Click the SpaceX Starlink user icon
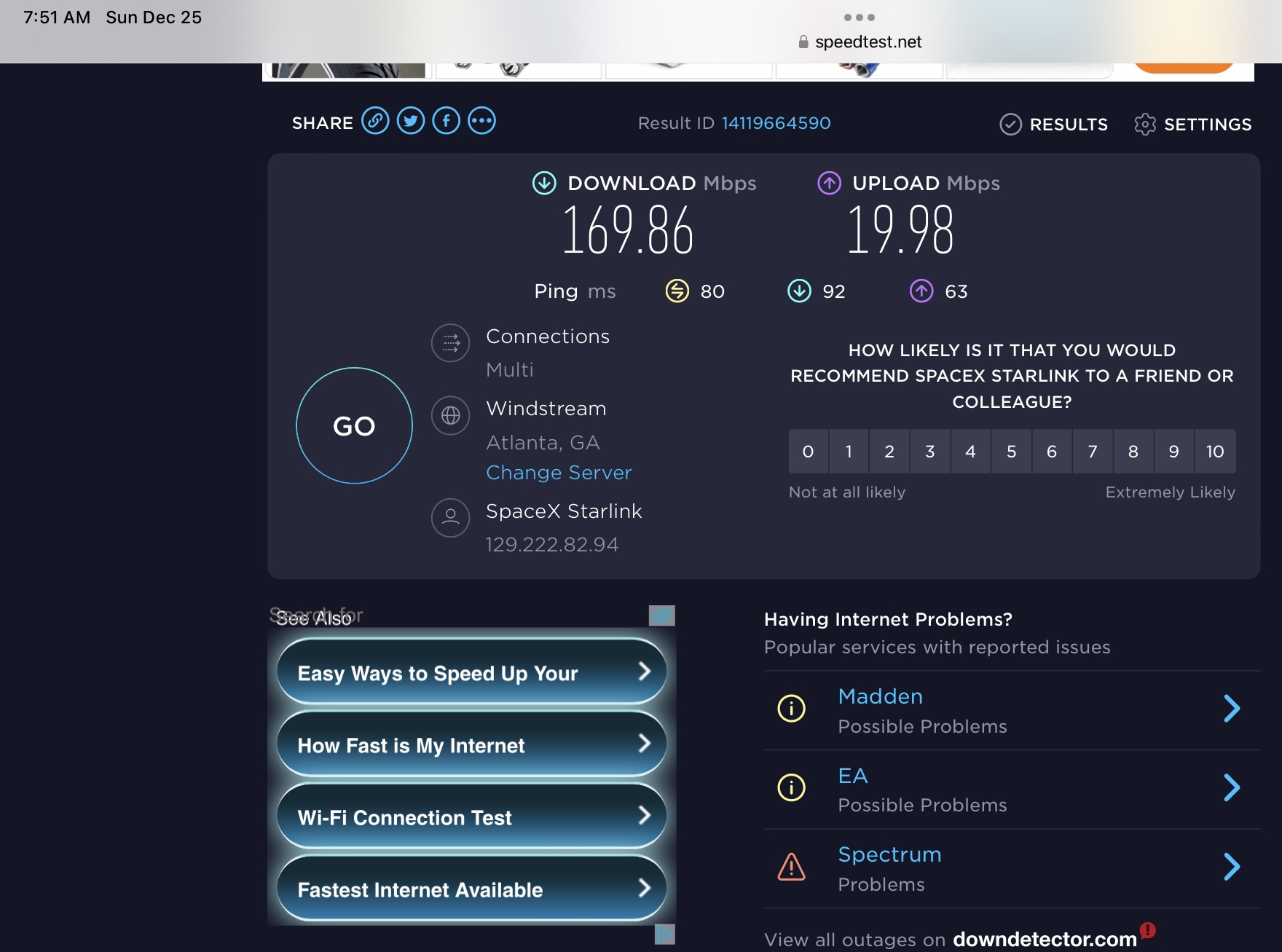 point(451,518)
